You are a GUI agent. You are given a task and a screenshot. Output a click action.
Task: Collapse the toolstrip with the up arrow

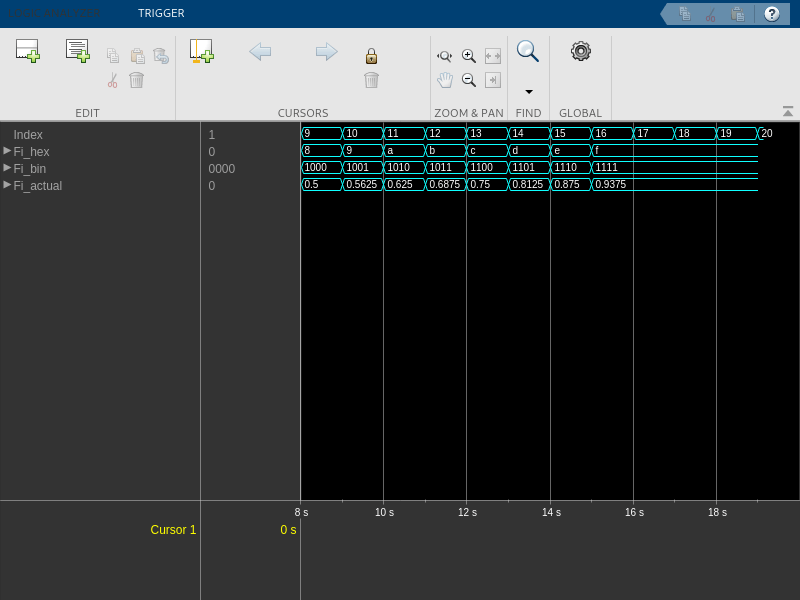[788, 111]
